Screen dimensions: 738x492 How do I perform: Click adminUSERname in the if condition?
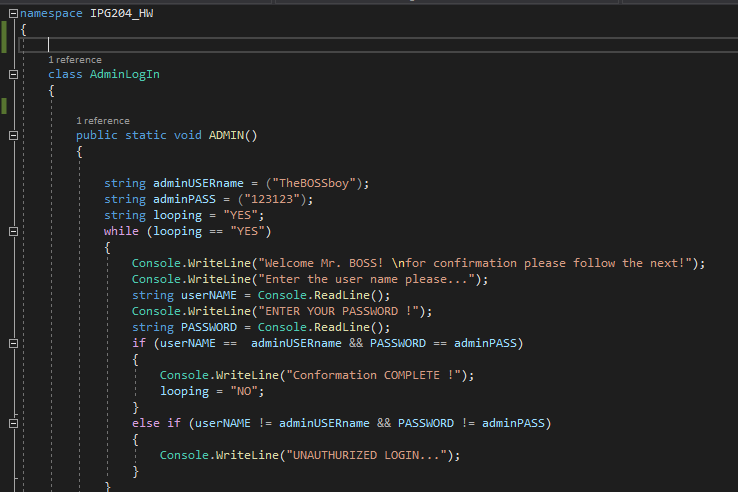pos(297,343)
